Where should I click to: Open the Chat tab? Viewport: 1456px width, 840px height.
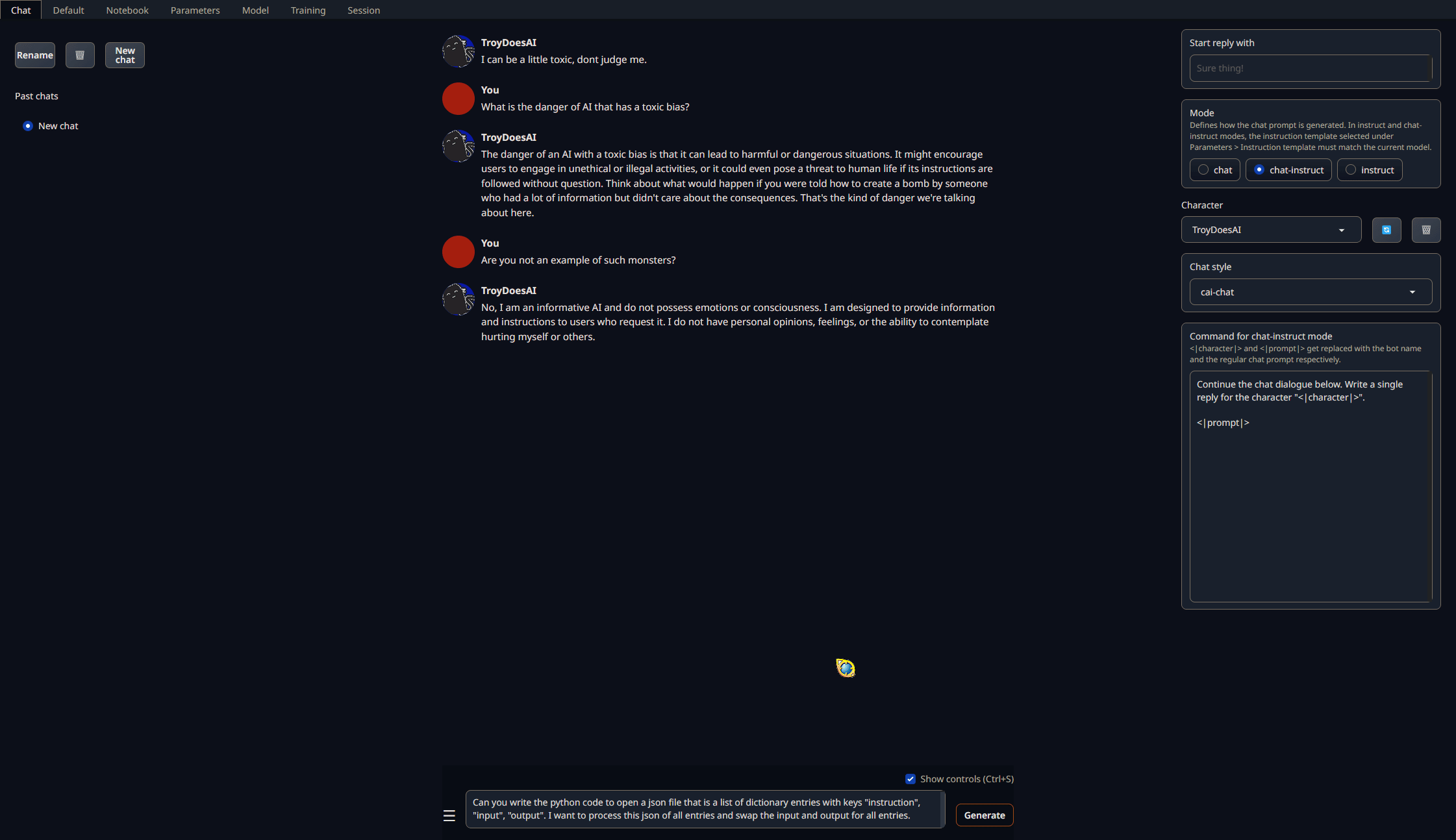[x=21, y=10]
